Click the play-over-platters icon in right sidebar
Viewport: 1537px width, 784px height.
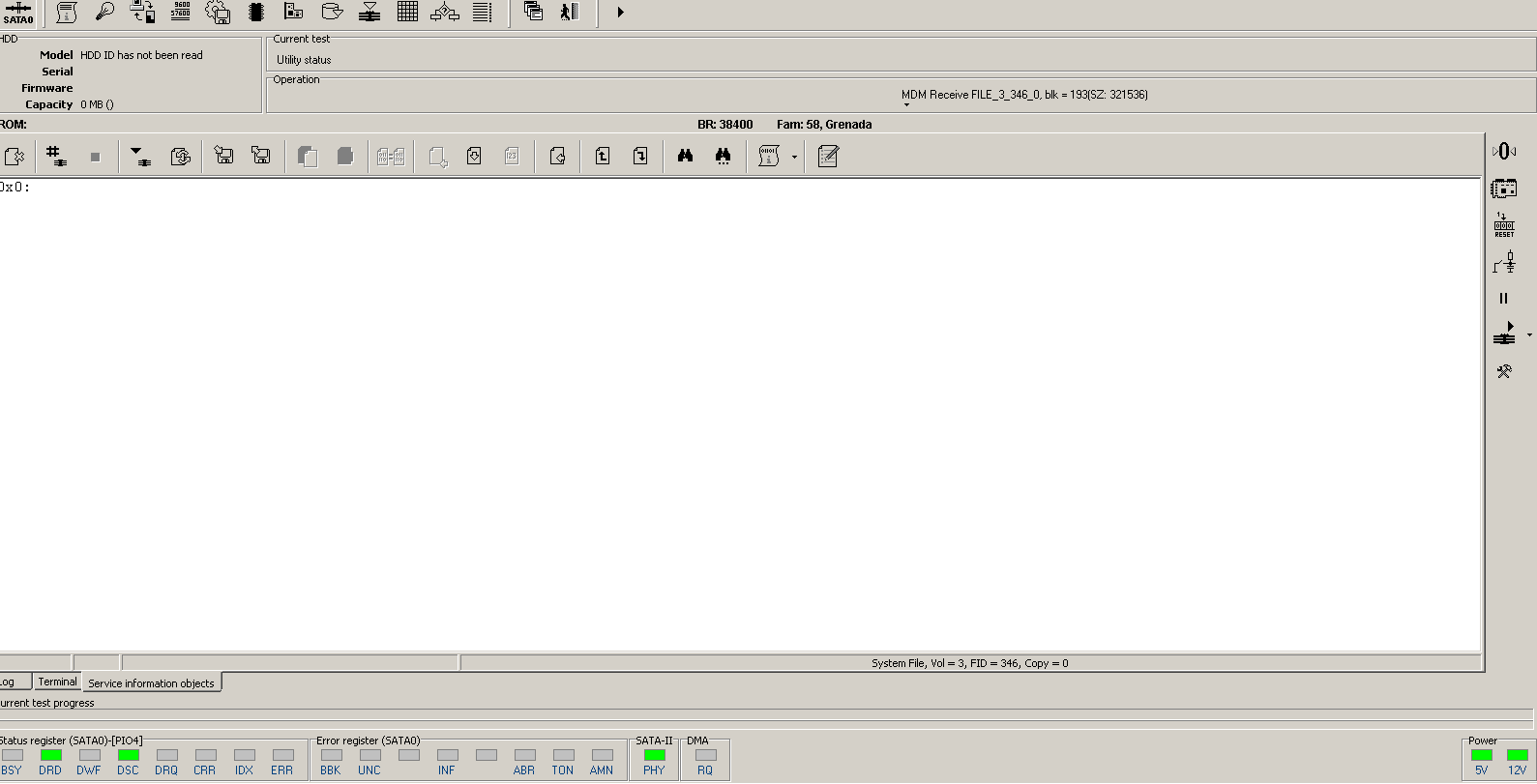click(1504, 334)
